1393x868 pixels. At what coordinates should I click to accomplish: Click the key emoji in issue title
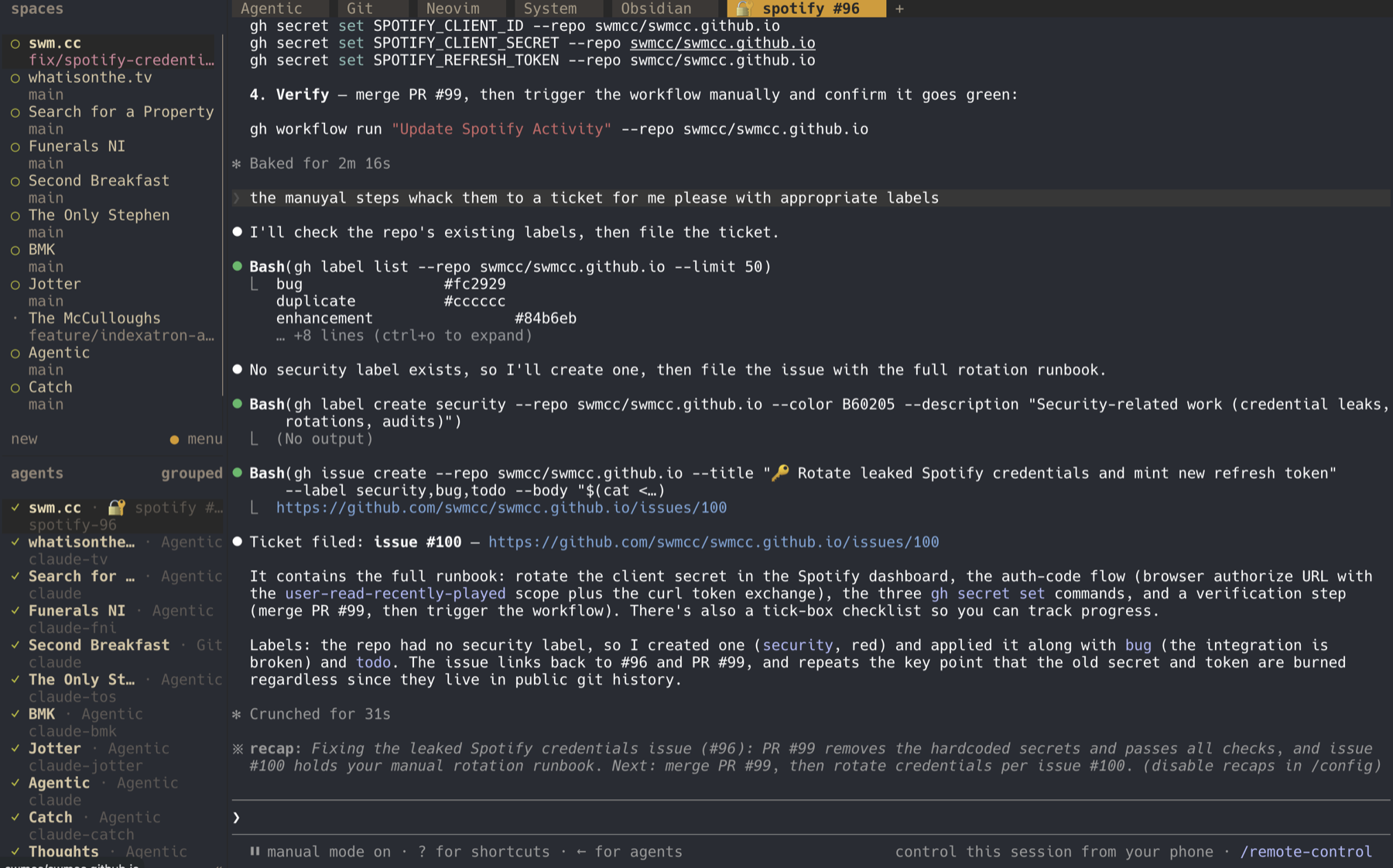click(780, 473)
